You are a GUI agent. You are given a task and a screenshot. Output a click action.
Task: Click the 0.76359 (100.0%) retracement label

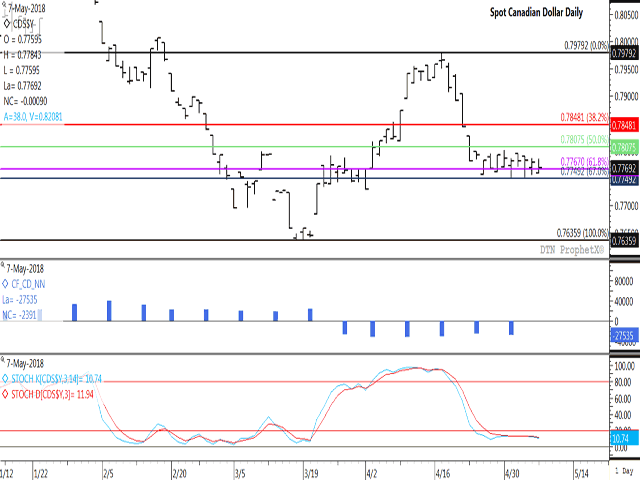pos(582,233)
